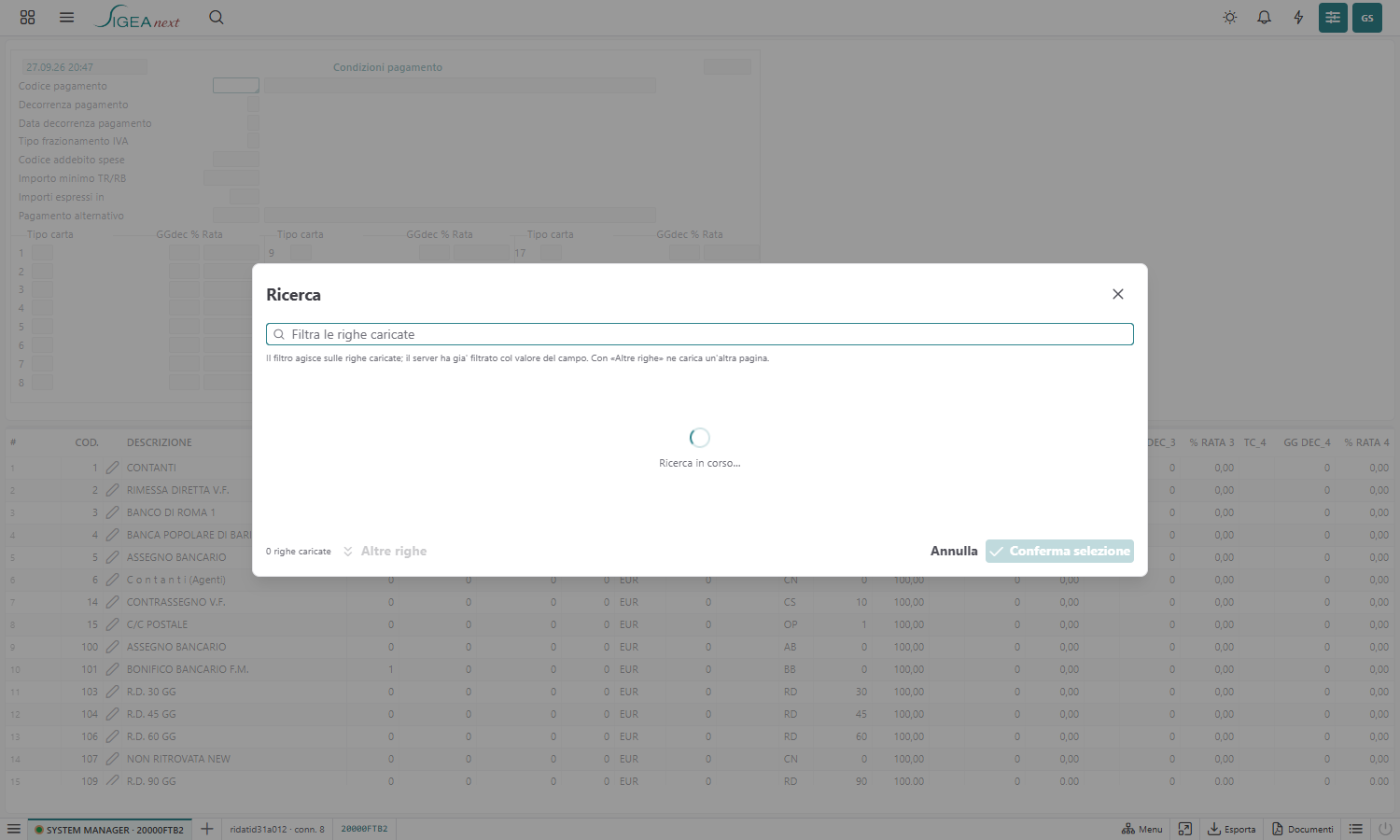Screen dimensions: 1400x840
Task: Confirm selection with Conferma selezione
Action: click(x=1059, y=552)
